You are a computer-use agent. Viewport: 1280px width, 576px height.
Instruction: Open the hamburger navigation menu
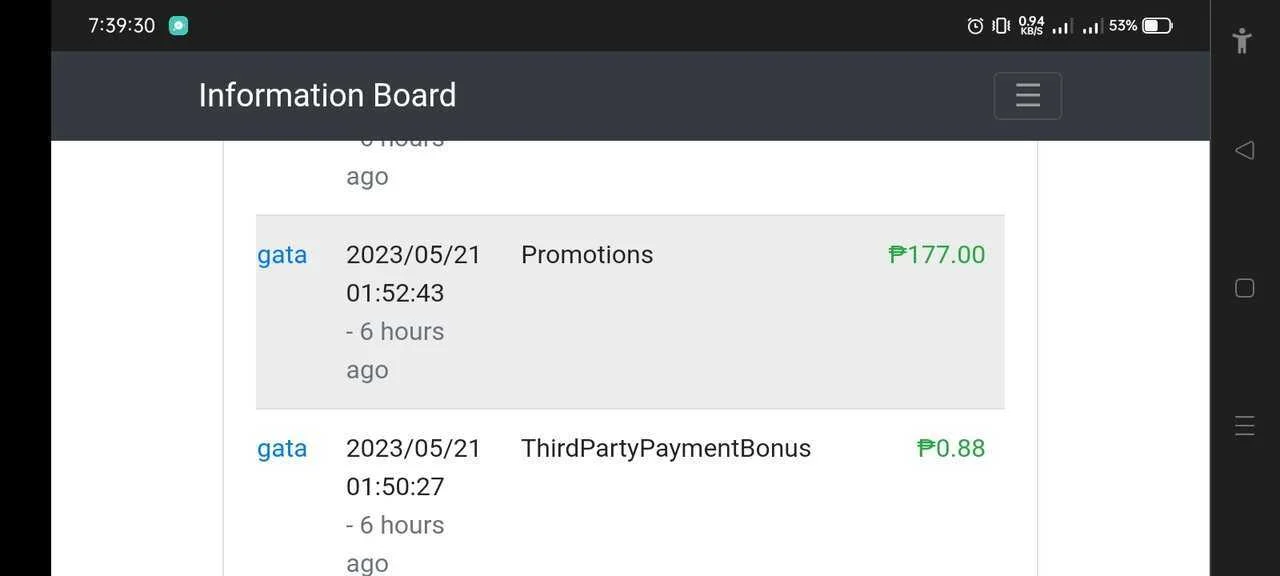[1027, 95]
